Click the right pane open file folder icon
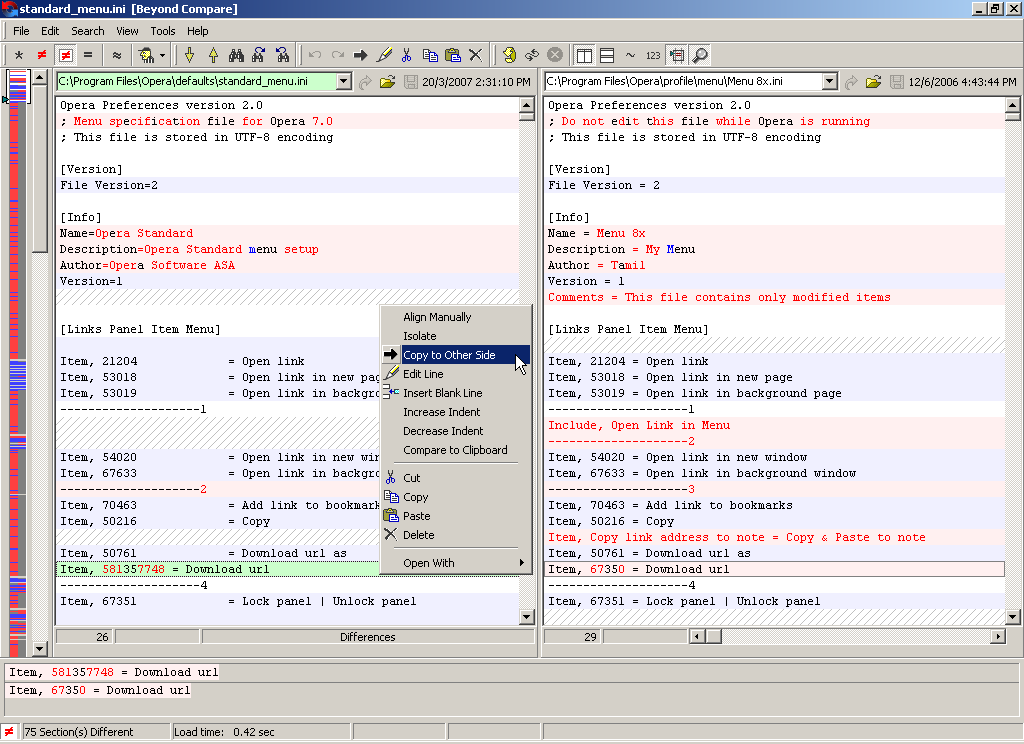 click(874, 82)
